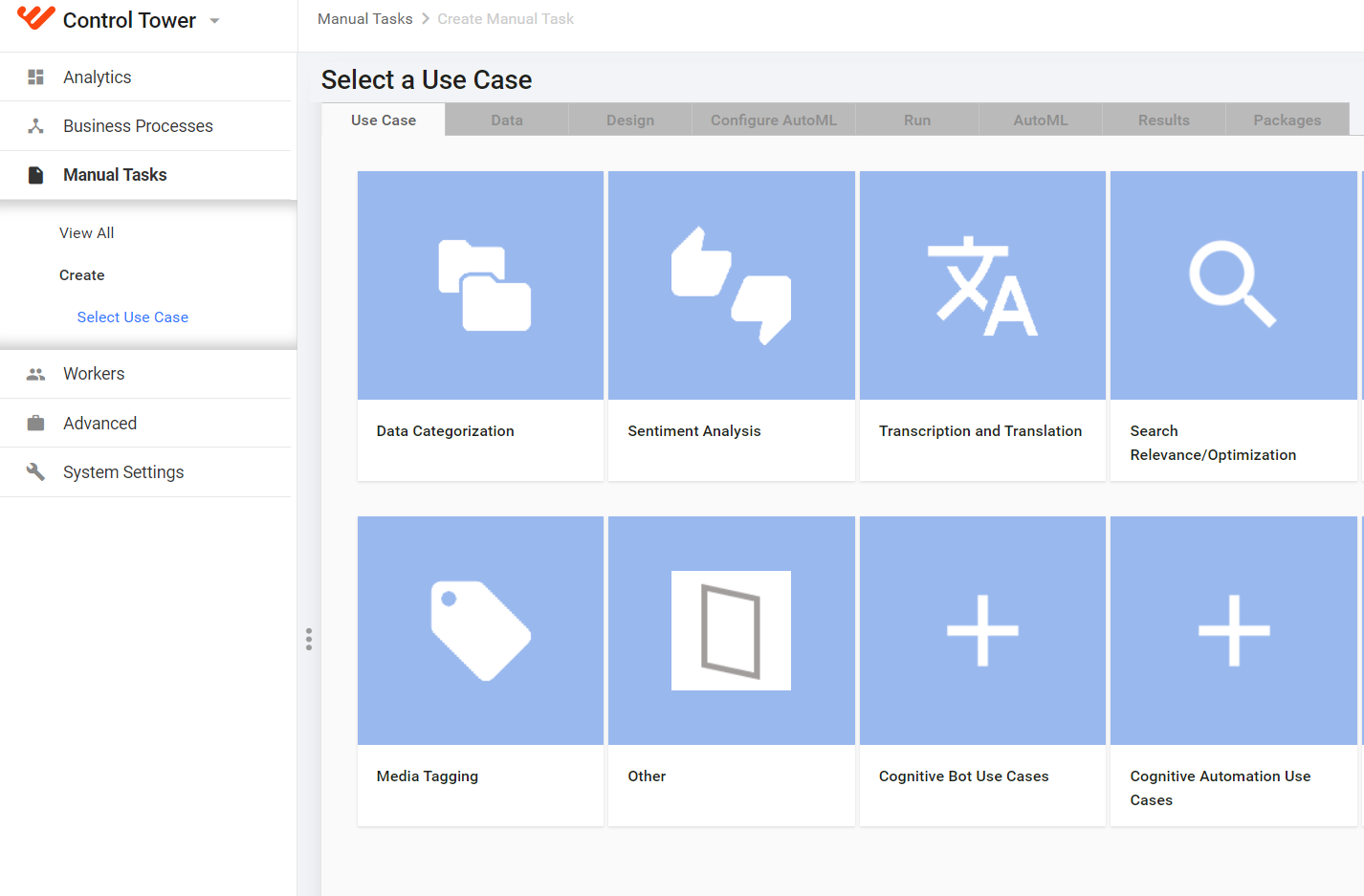This screenshot has height=896, width=1364.
Task: Select the Cognitive Bot Use Cases label
Action: click(x=964, y=776)
